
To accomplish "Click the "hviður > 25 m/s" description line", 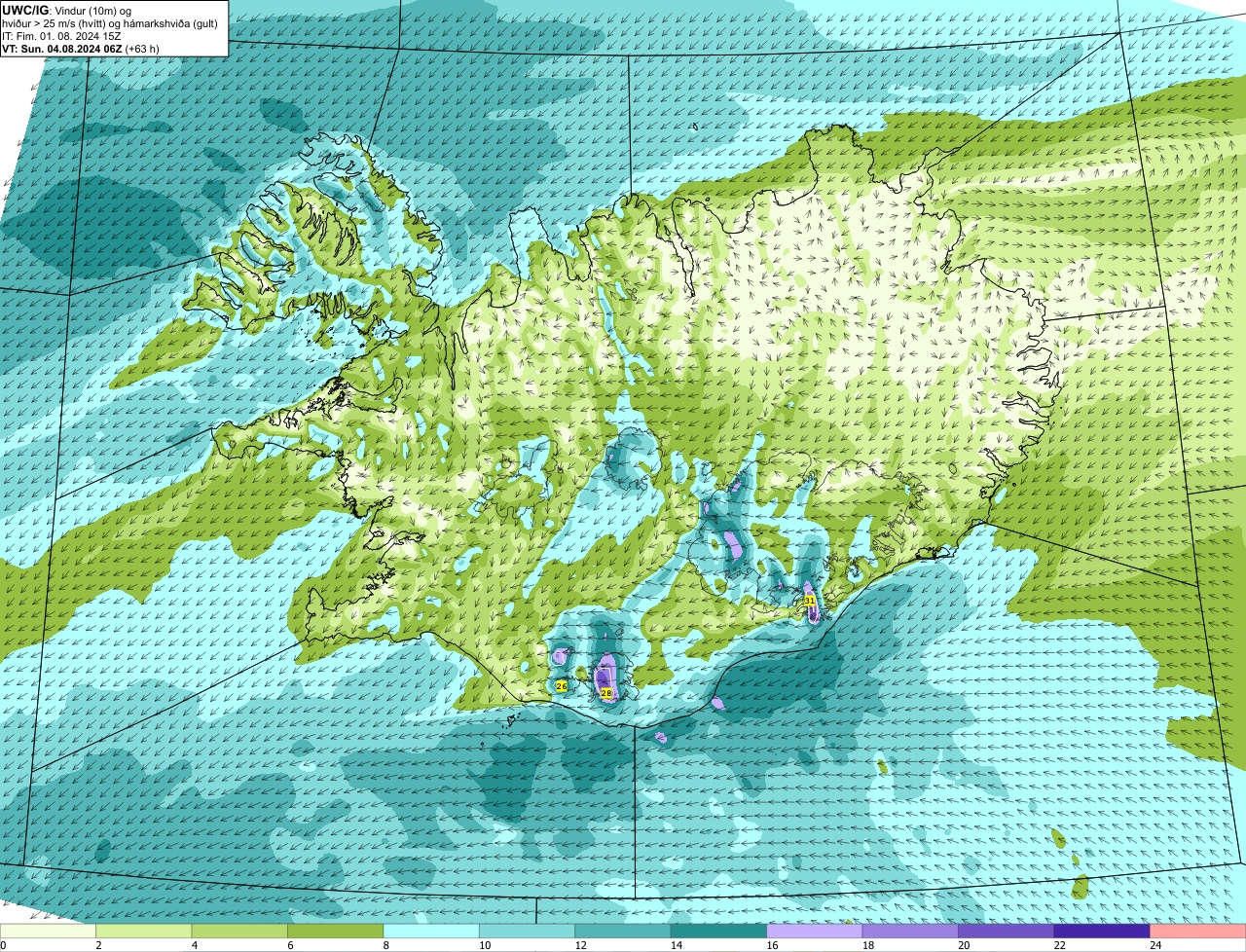I will (x=110, y=23).
